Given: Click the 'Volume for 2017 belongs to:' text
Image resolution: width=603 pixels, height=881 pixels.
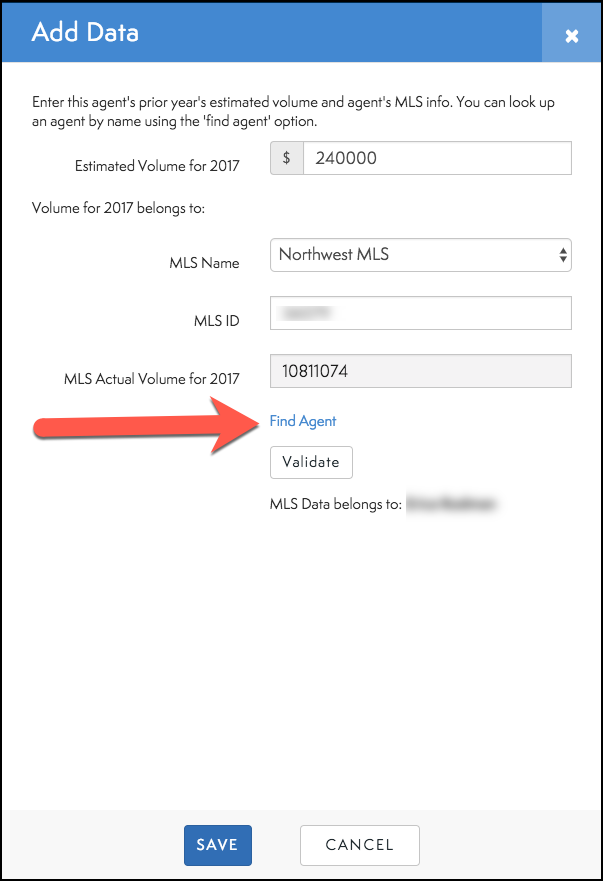Looking at the screenshot, I should (x=118, y=209).
